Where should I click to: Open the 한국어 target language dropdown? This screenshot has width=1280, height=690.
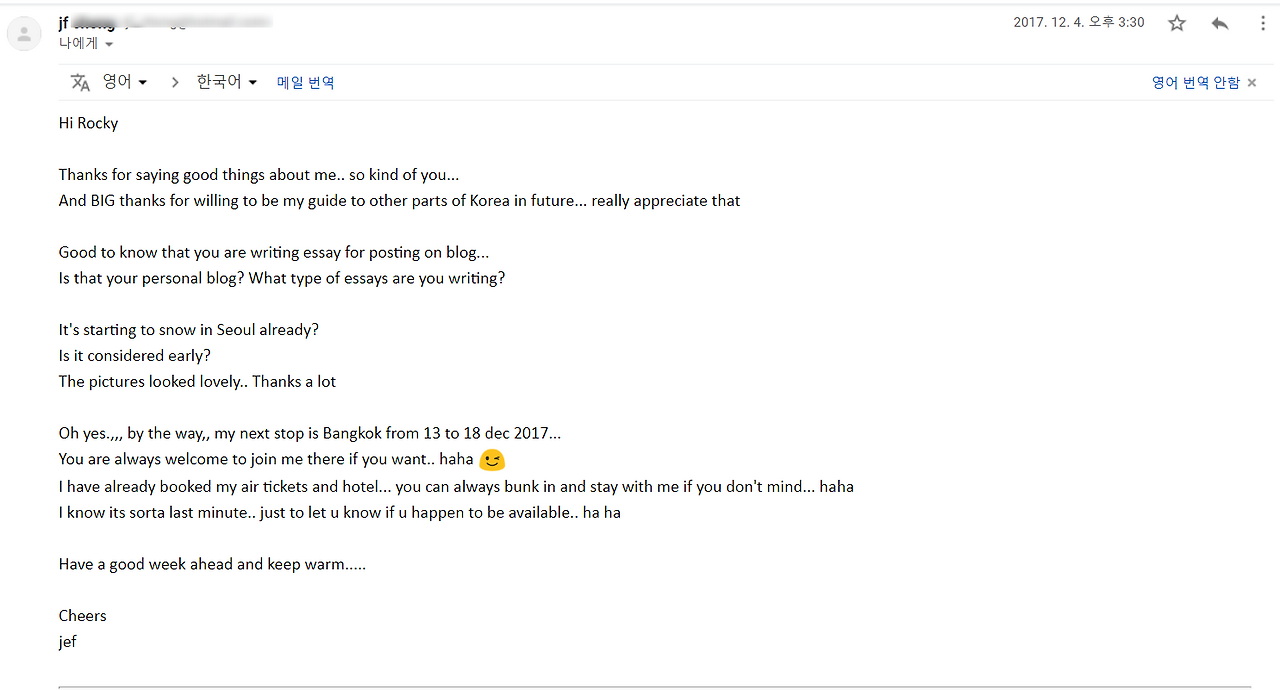tap(226, 82)
